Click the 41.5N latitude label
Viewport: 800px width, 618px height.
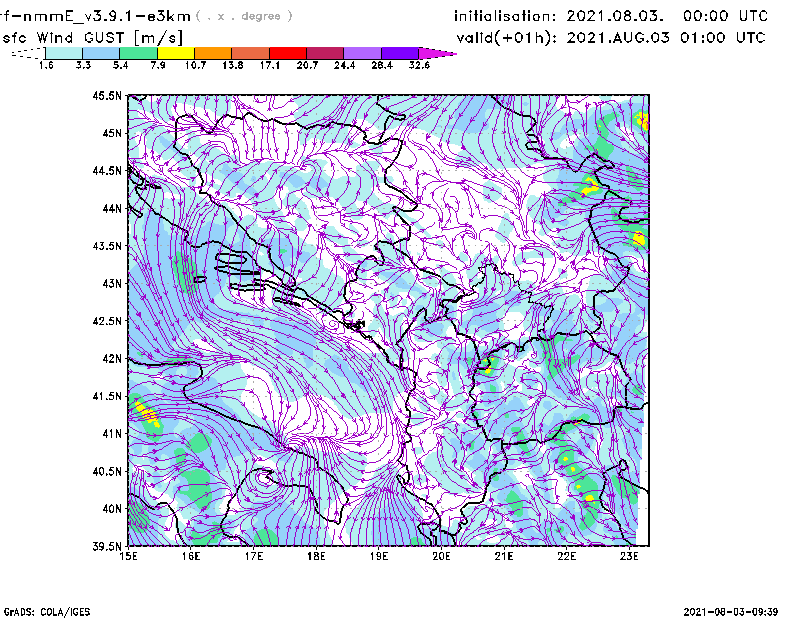107,396
